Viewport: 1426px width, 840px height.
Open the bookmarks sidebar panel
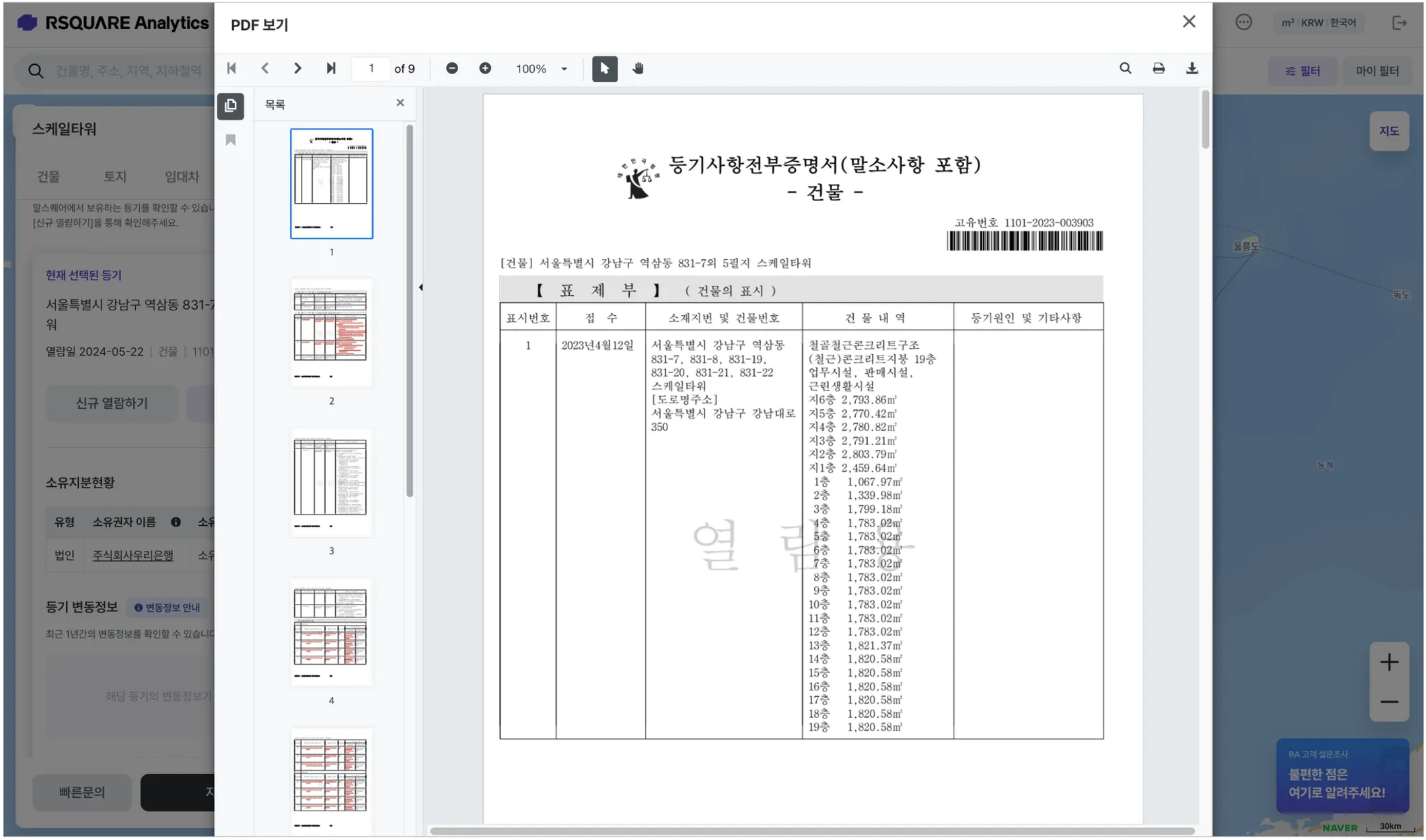pyautogui.click(x=231, y=140)
